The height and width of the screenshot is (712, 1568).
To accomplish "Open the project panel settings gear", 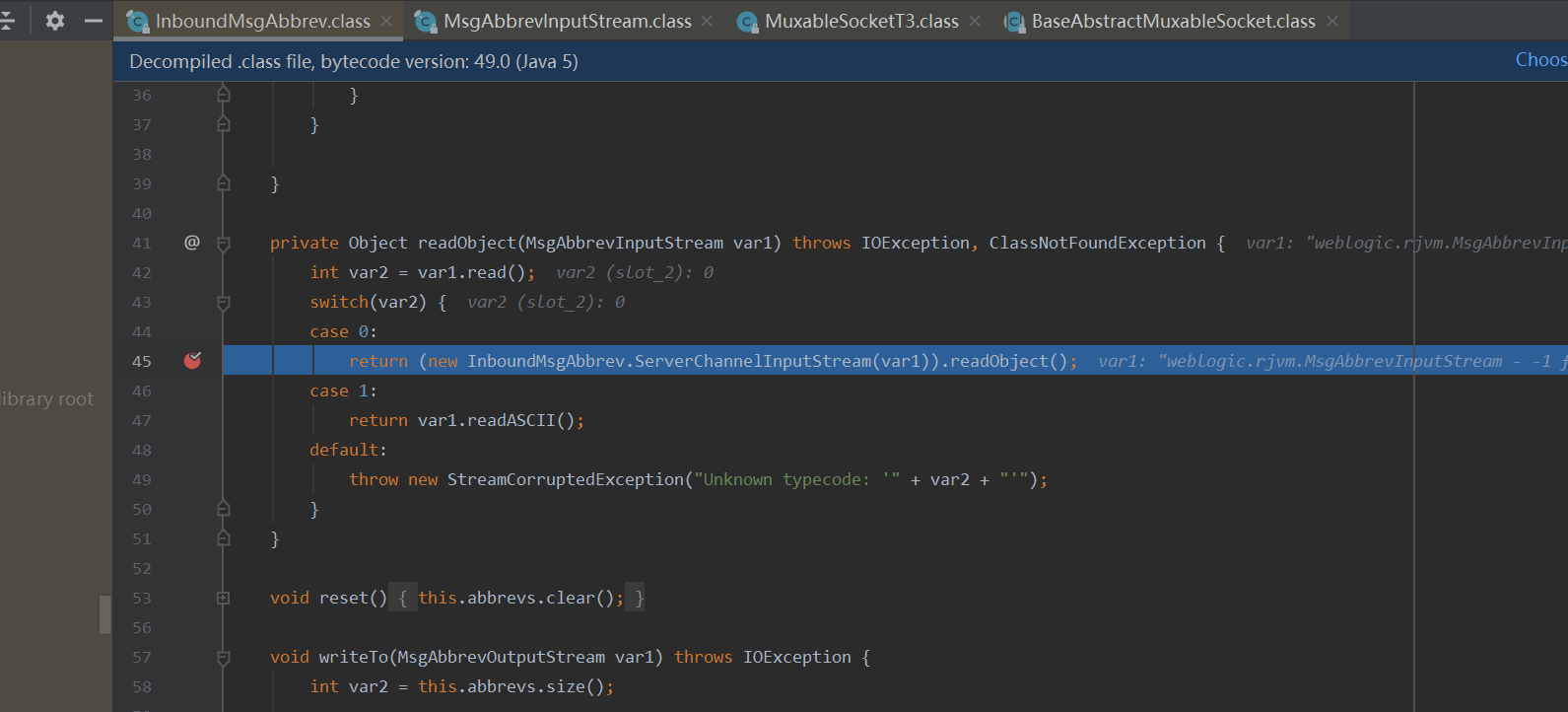I will click(x=55, y=21).
